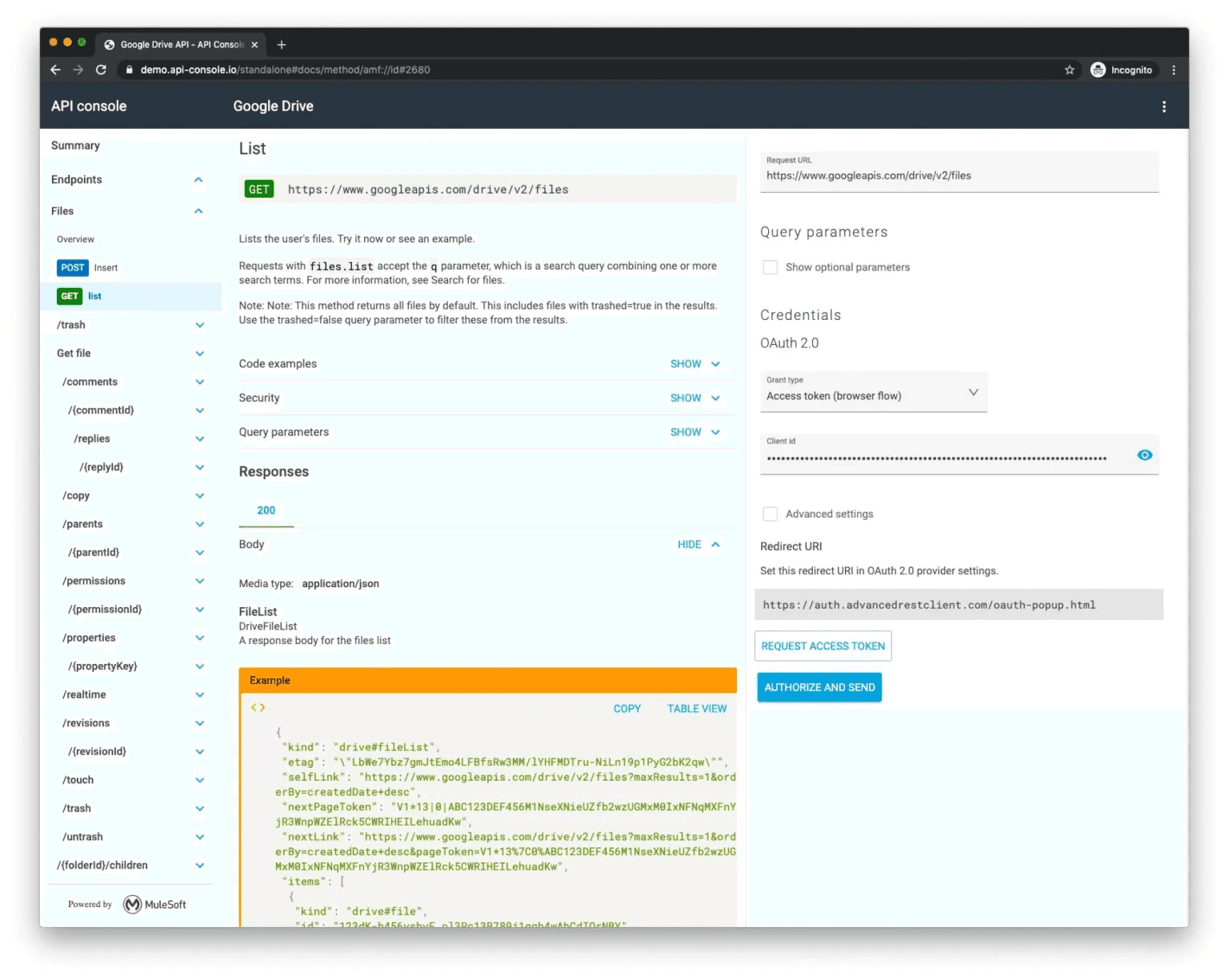This screenshot has width=1229, height=980.
Task: Click the GET method URL line
Action: click(487, 190)
